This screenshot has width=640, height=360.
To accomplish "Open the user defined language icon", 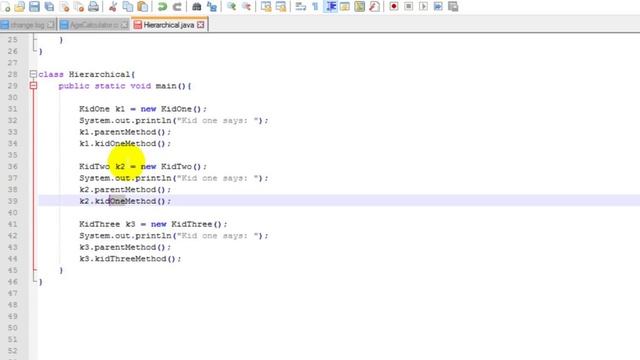I will tap(345, 7).
